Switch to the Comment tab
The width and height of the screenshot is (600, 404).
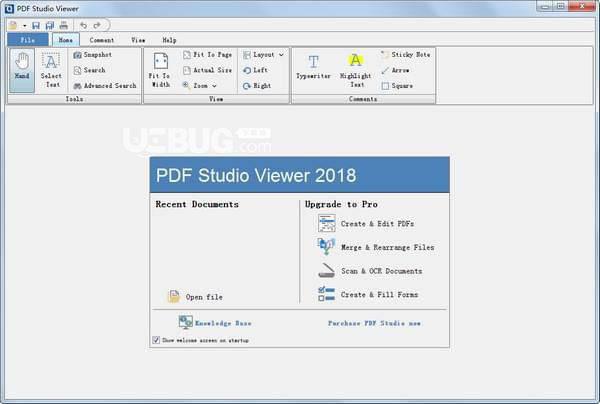point(102,40)
